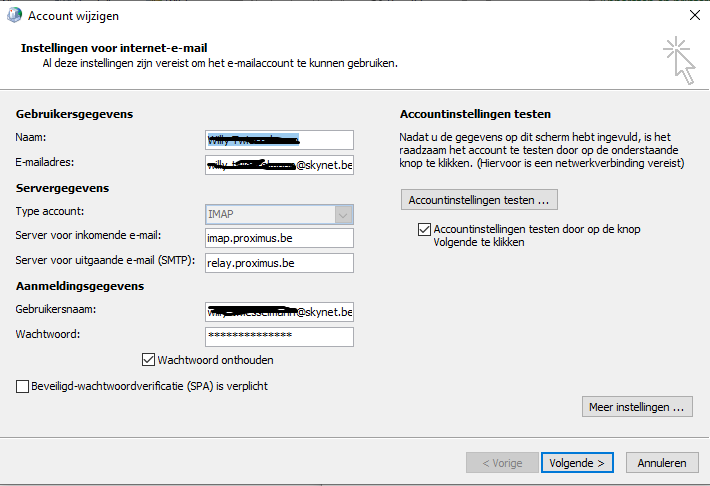Image resolution: width=710 pixels, height=486 pixels.
Task: Open the Type account IMAP dropdown
Action: point(344,213)
